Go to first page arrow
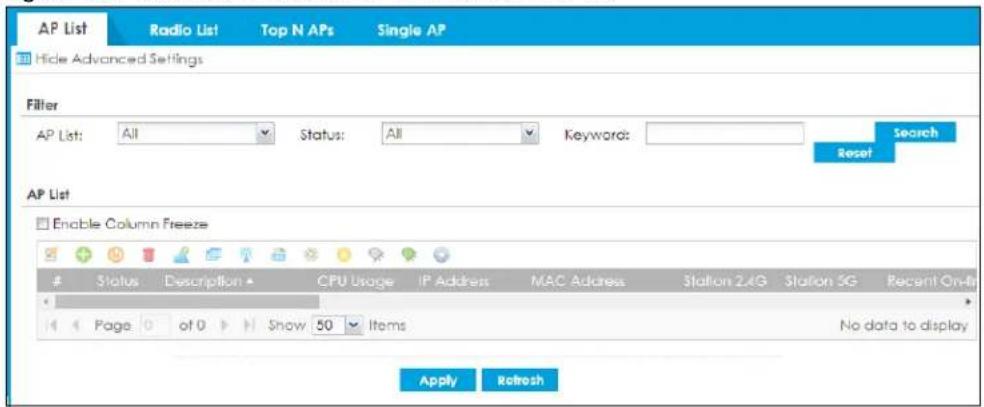Screen dimensions: 984x407 [x=51, y=326]
